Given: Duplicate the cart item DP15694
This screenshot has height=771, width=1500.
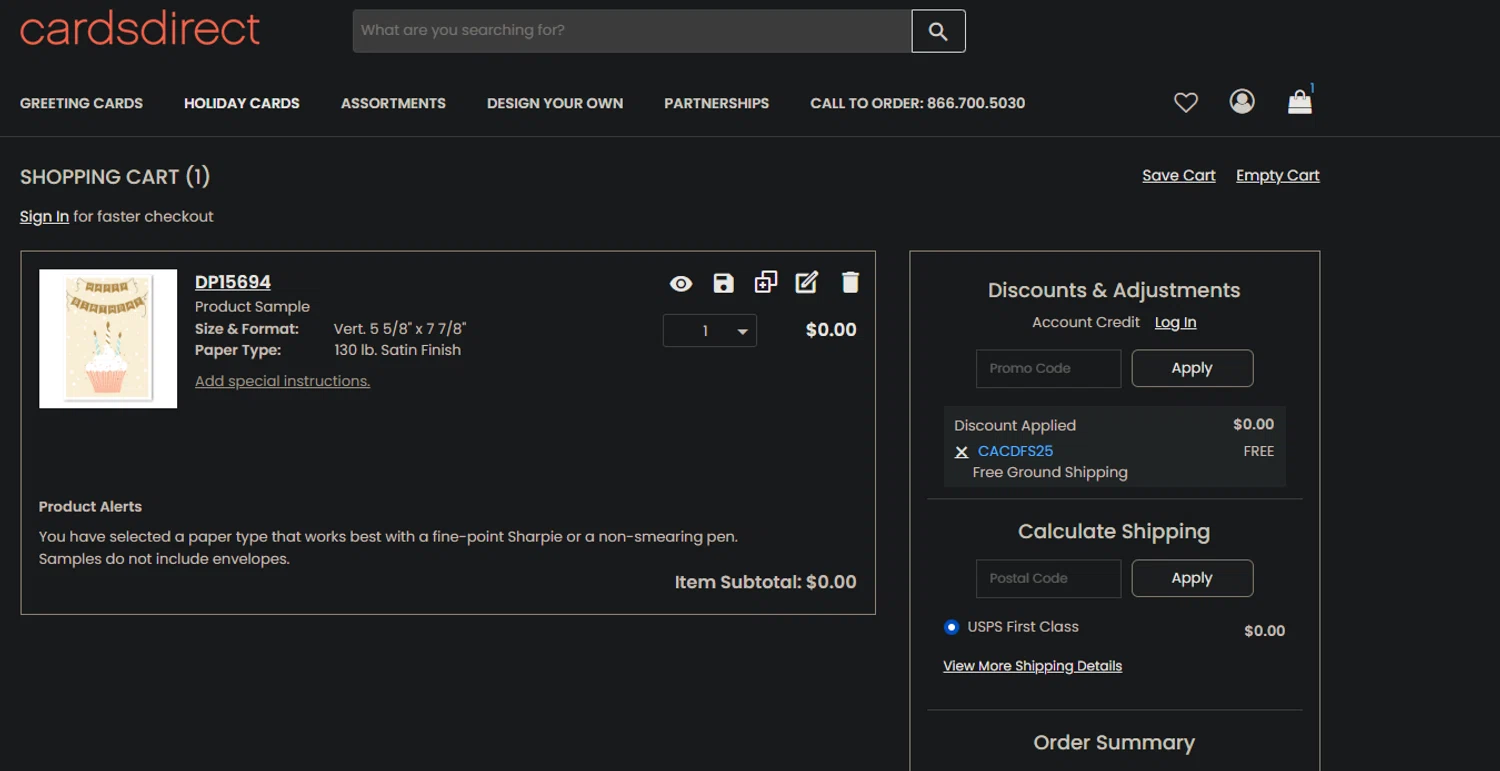Looking at the screenshot, I should 765,283.
